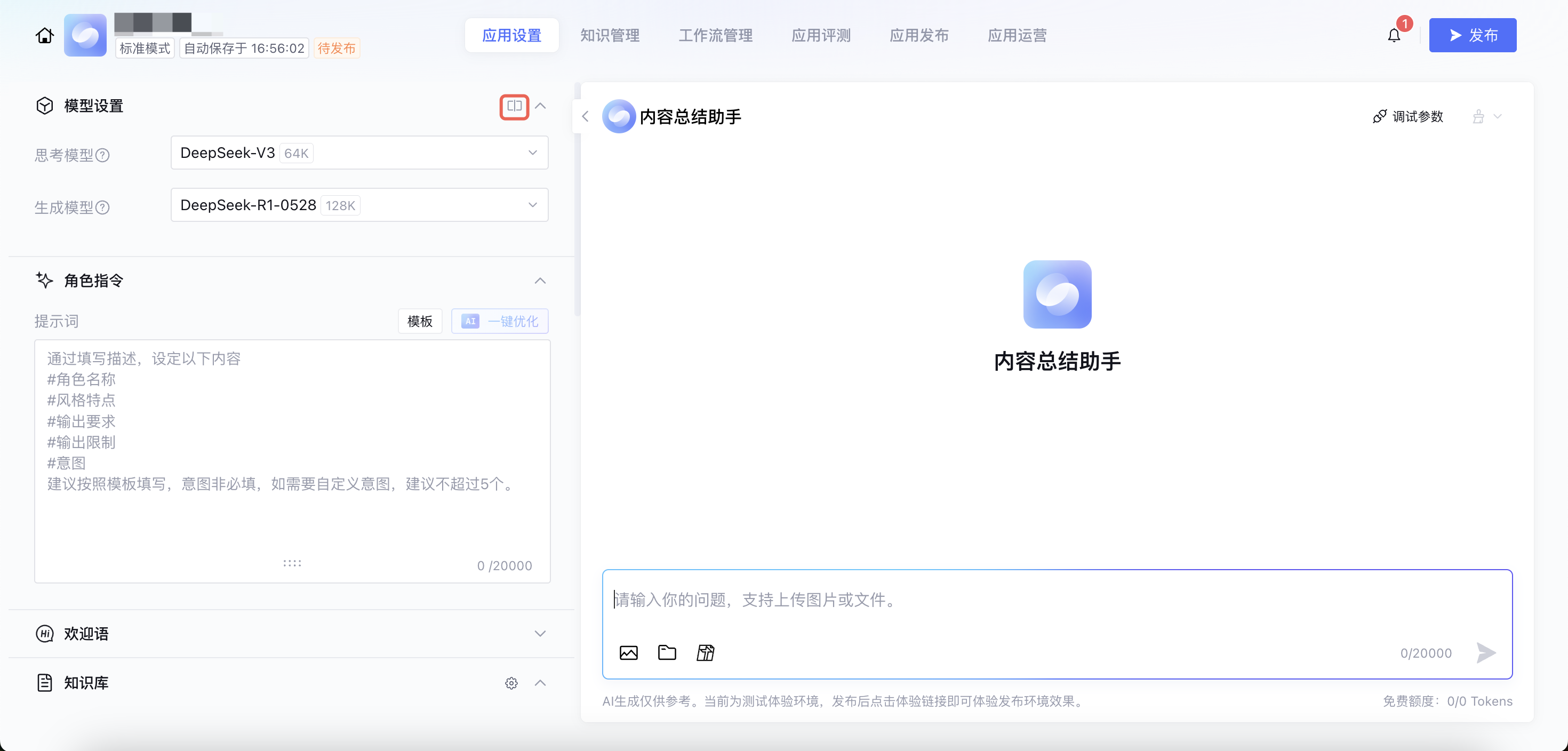This screenshot has height=751, width=1568.
Task: Click the 欢迎语 Hi icon
Action: 44,634
